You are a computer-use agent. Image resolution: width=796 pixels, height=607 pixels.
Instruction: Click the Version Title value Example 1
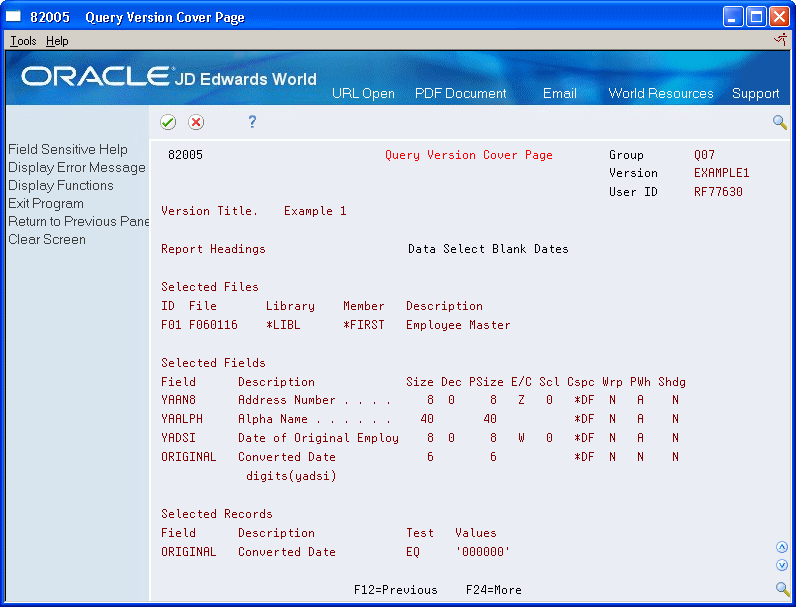tap(315, 211)
